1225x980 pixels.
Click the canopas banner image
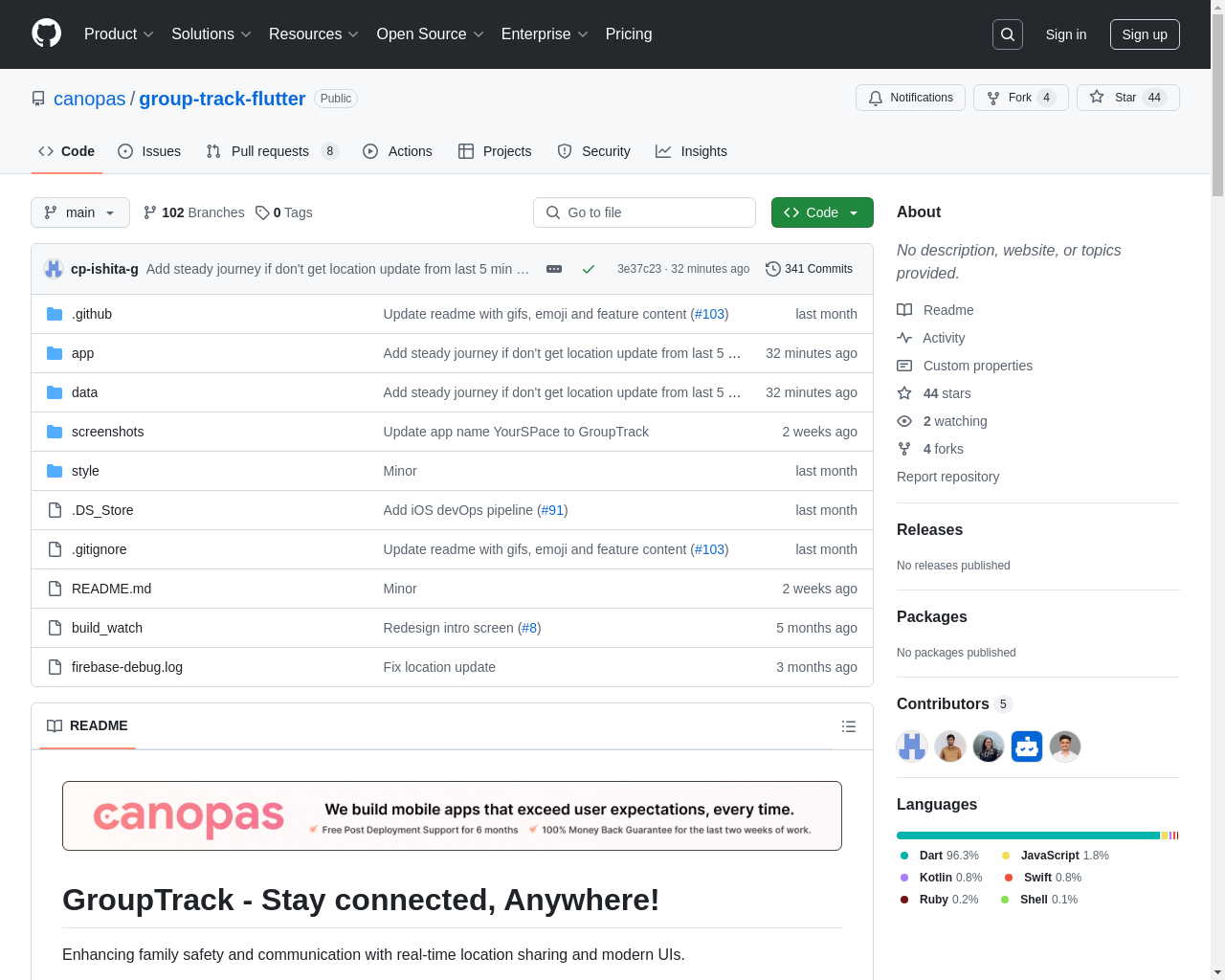[x=452, y=816]
